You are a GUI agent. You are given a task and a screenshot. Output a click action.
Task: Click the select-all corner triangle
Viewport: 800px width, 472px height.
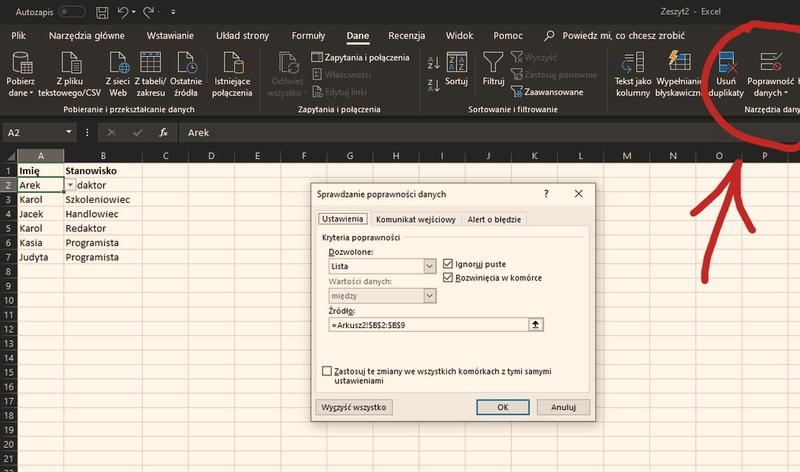point(10,156)
